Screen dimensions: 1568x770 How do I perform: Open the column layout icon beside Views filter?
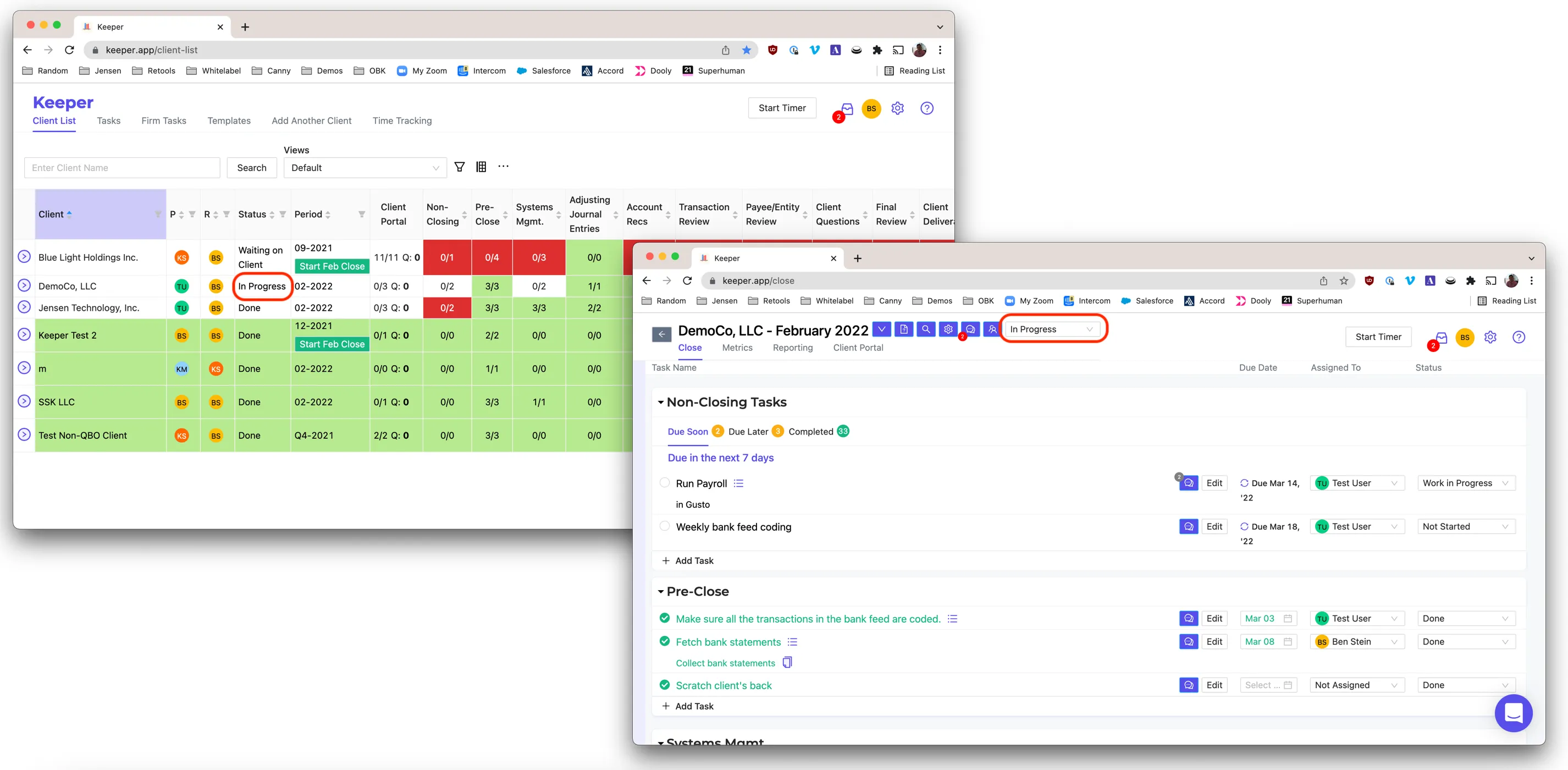click(481, 167)
